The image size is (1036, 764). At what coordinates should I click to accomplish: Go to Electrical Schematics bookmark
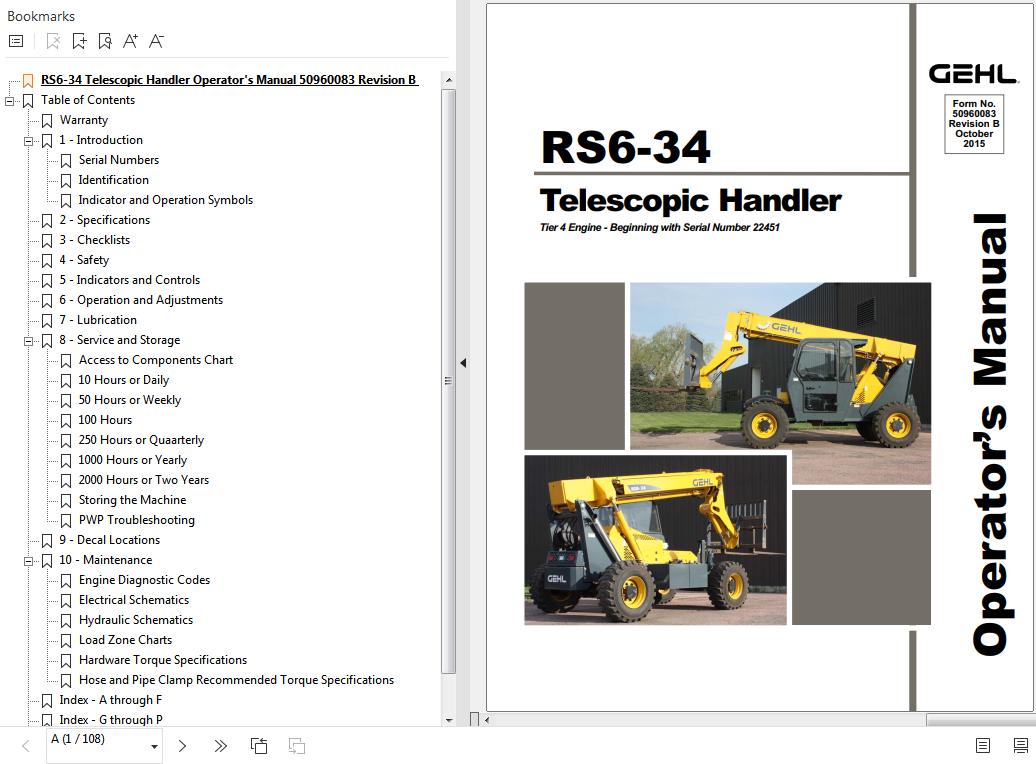134,599
